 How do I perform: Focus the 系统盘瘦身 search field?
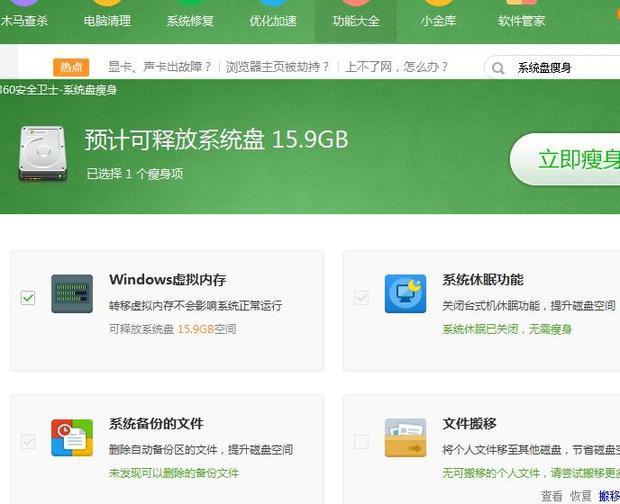[554, 68]
